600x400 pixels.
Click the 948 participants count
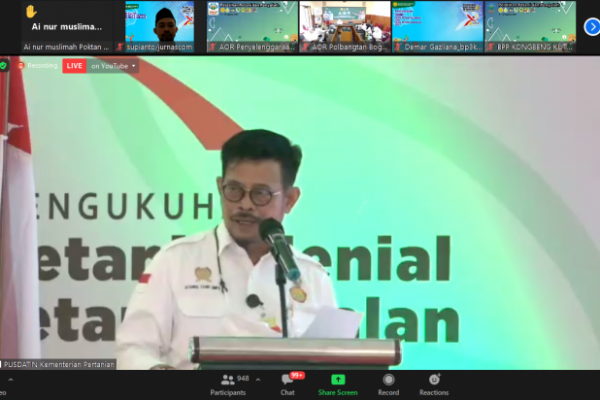[243, 379]
